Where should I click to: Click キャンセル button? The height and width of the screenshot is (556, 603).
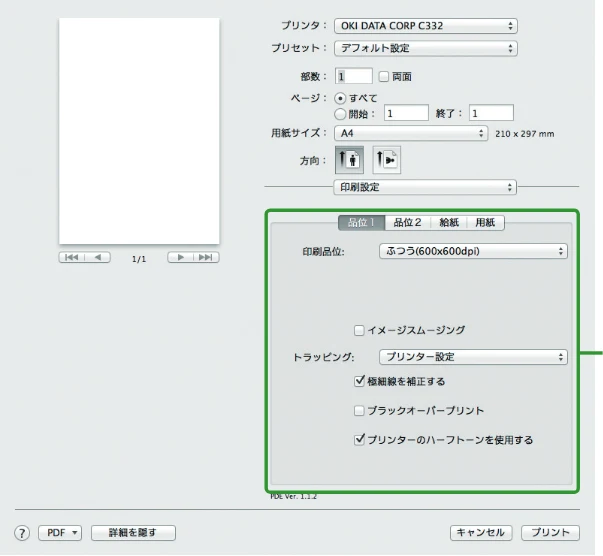481,533
